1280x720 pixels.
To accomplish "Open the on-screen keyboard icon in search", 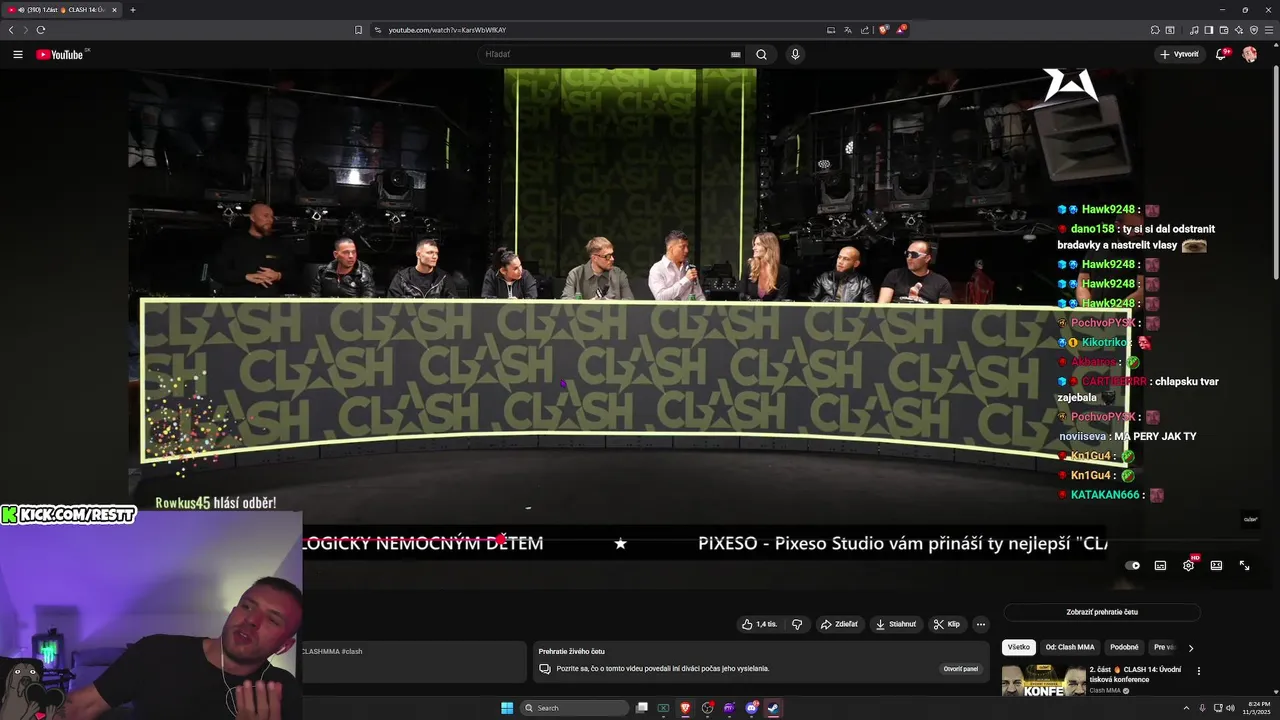I will (x=736, y=54).
